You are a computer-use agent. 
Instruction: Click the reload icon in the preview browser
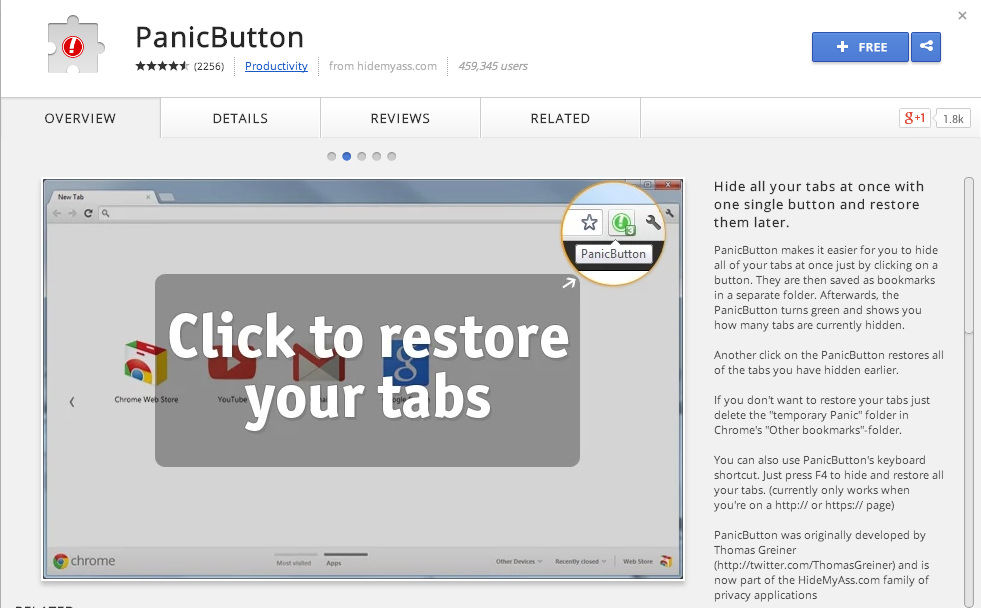pos(88,213)
